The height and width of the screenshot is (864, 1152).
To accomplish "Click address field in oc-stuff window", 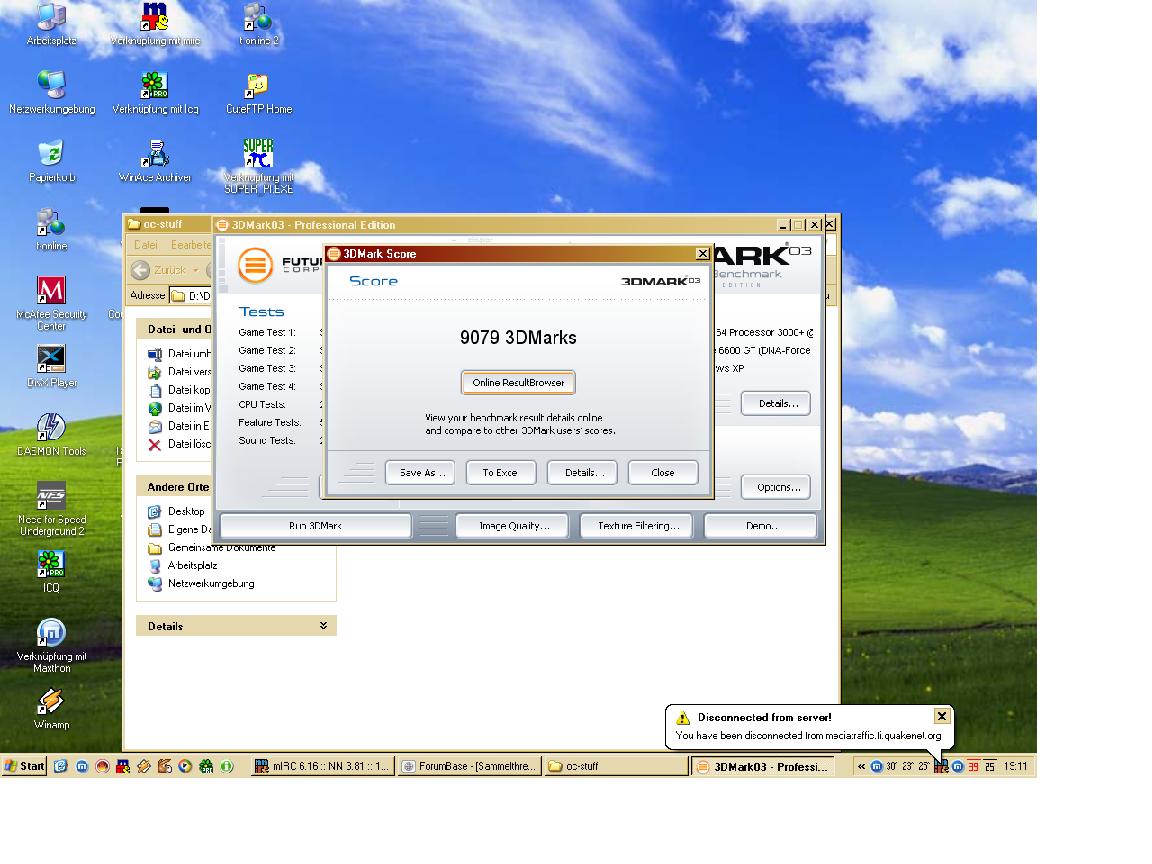I will pos(190,295).
